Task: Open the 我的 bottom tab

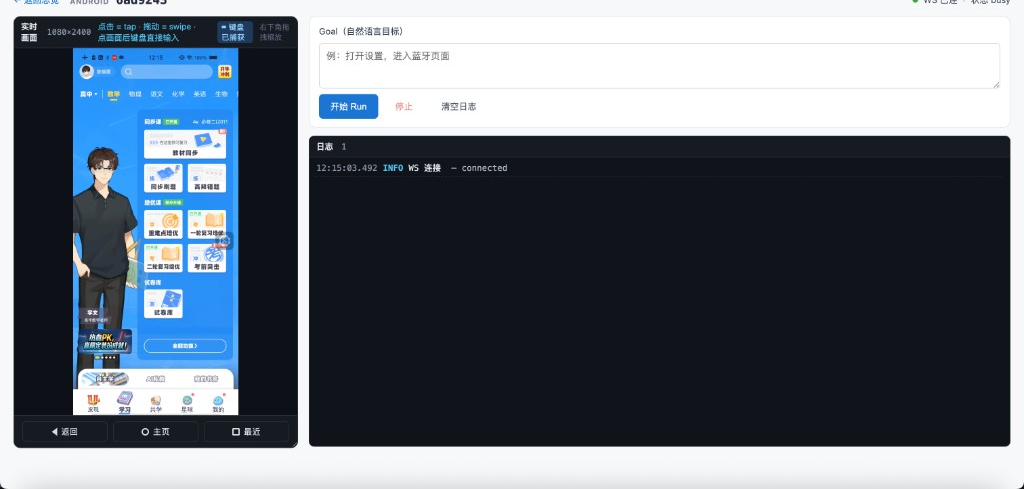Action: click(218, 403)
